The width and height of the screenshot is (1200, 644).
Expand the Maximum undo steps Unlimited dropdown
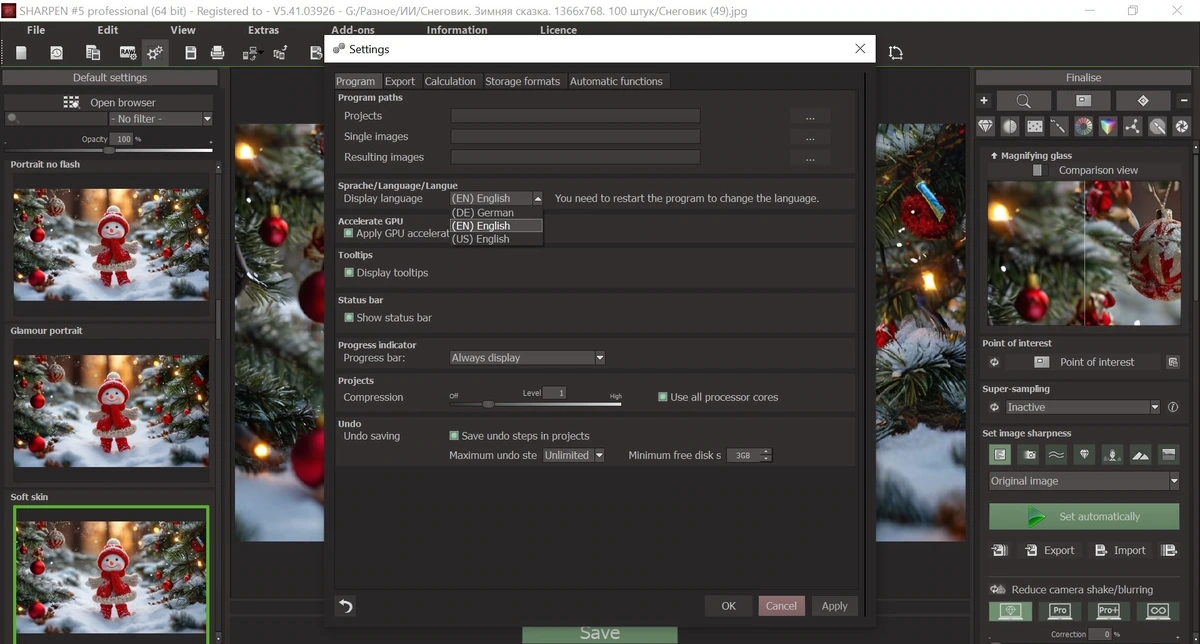(574, 455)
